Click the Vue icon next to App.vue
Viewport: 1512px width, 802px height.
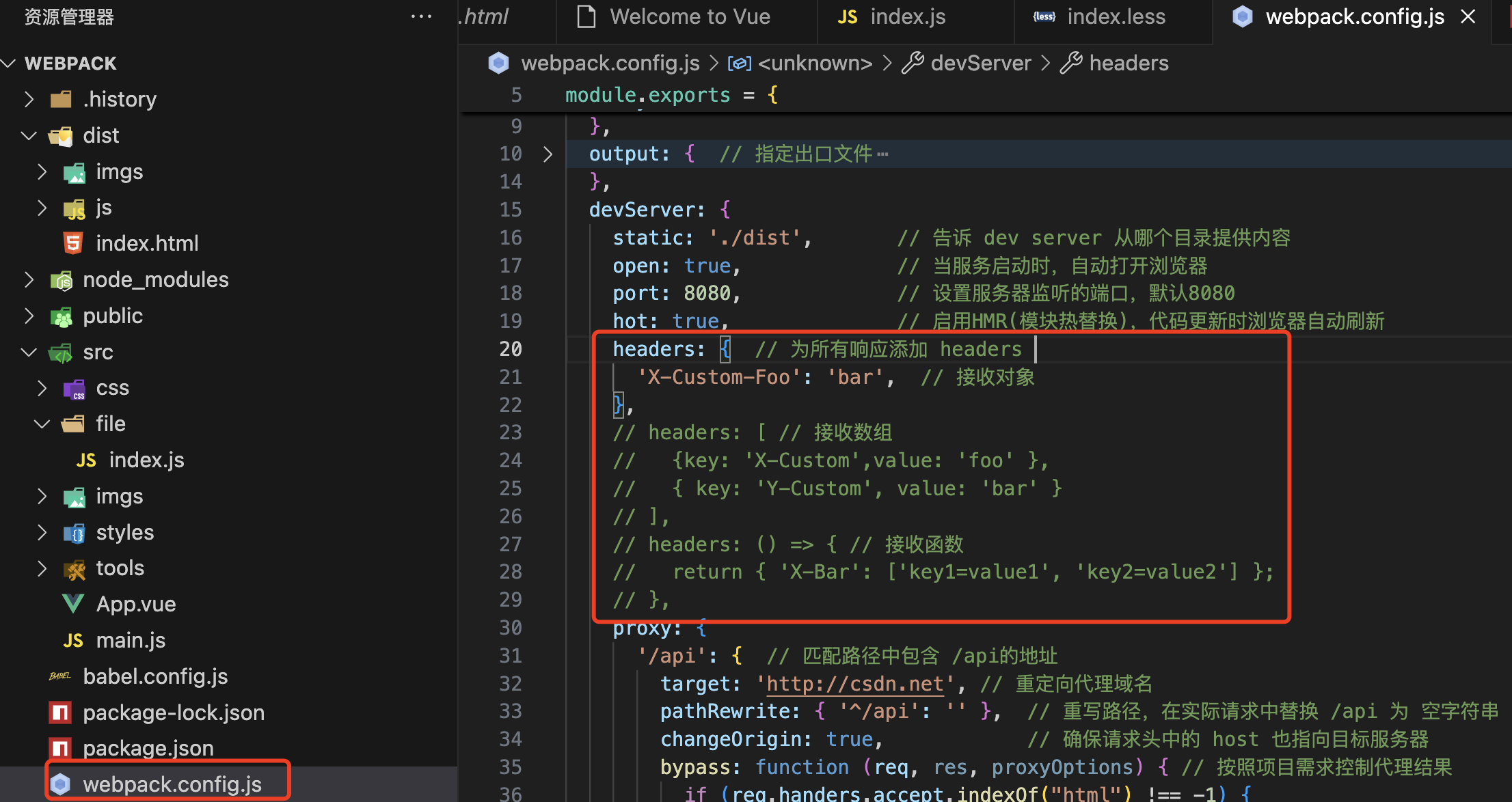click(x=72, y=603)
